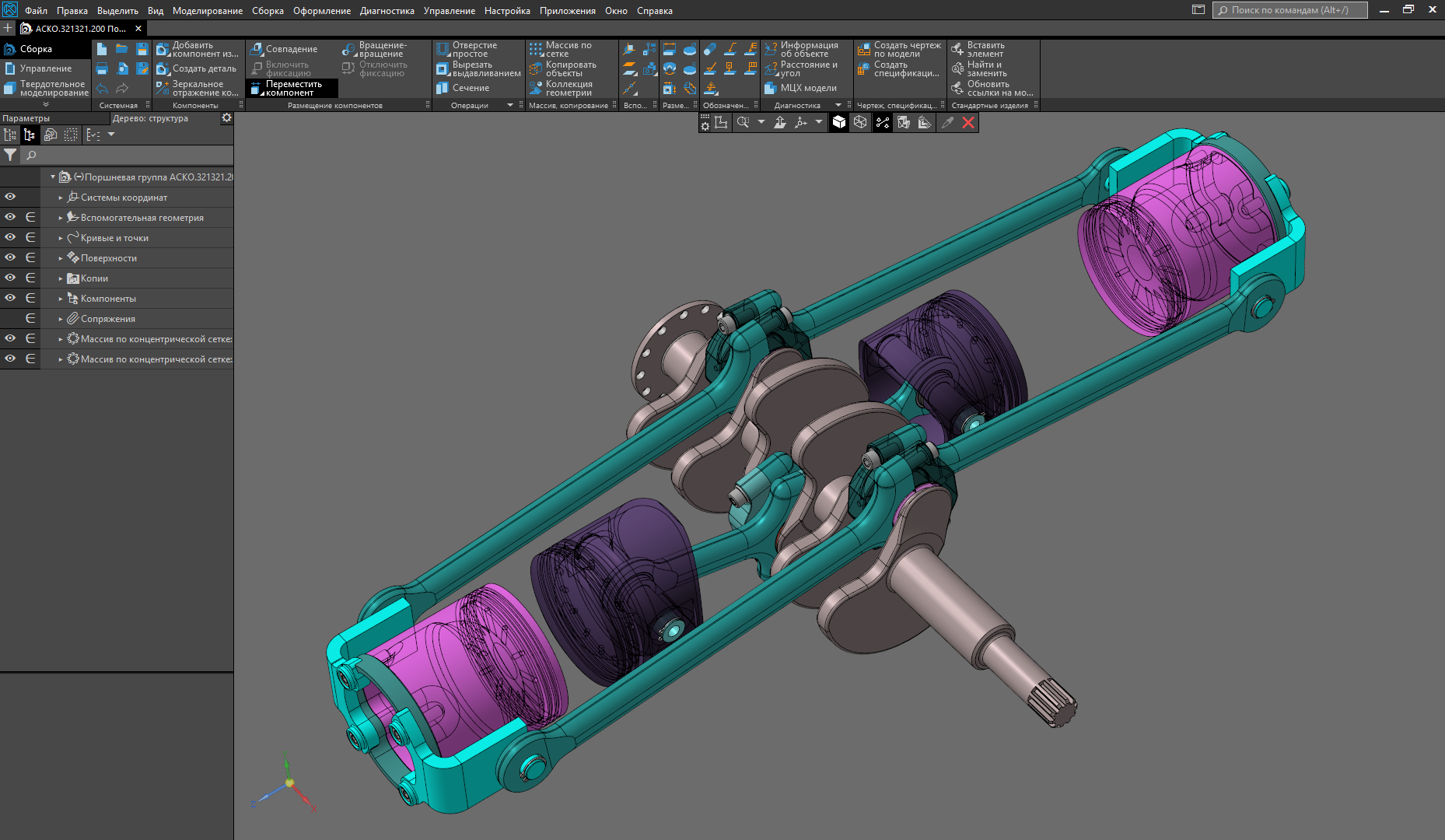Select Твердотельное моделирование toolbar set

pos(45,88)
